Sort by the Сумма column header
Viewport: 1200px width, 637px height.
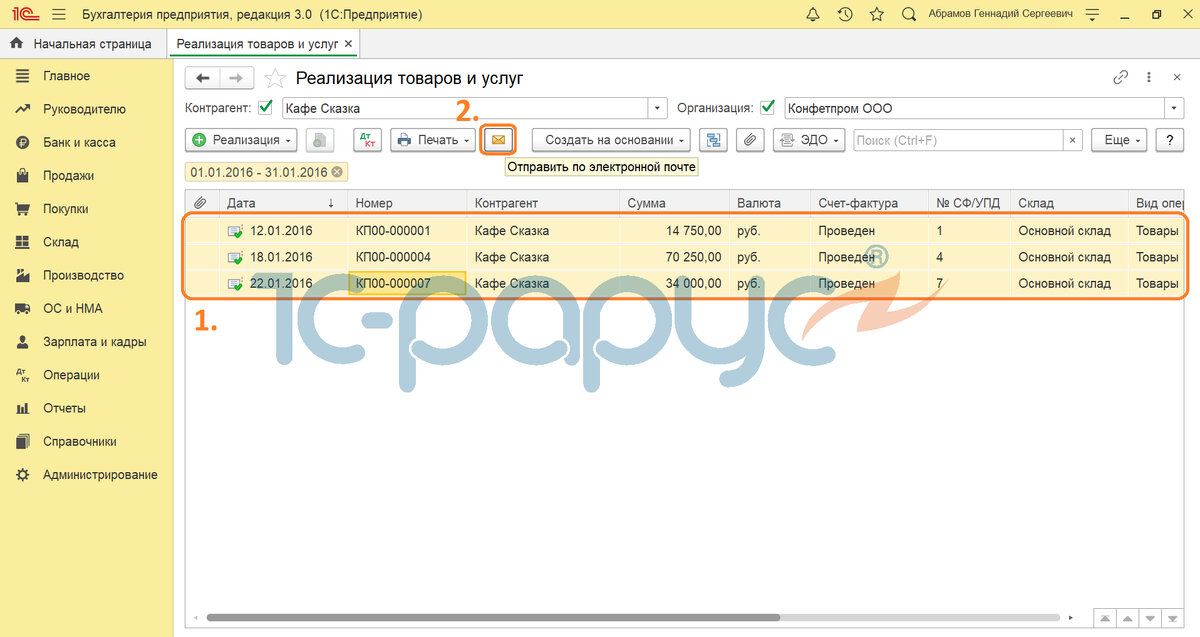click(675, 203)
